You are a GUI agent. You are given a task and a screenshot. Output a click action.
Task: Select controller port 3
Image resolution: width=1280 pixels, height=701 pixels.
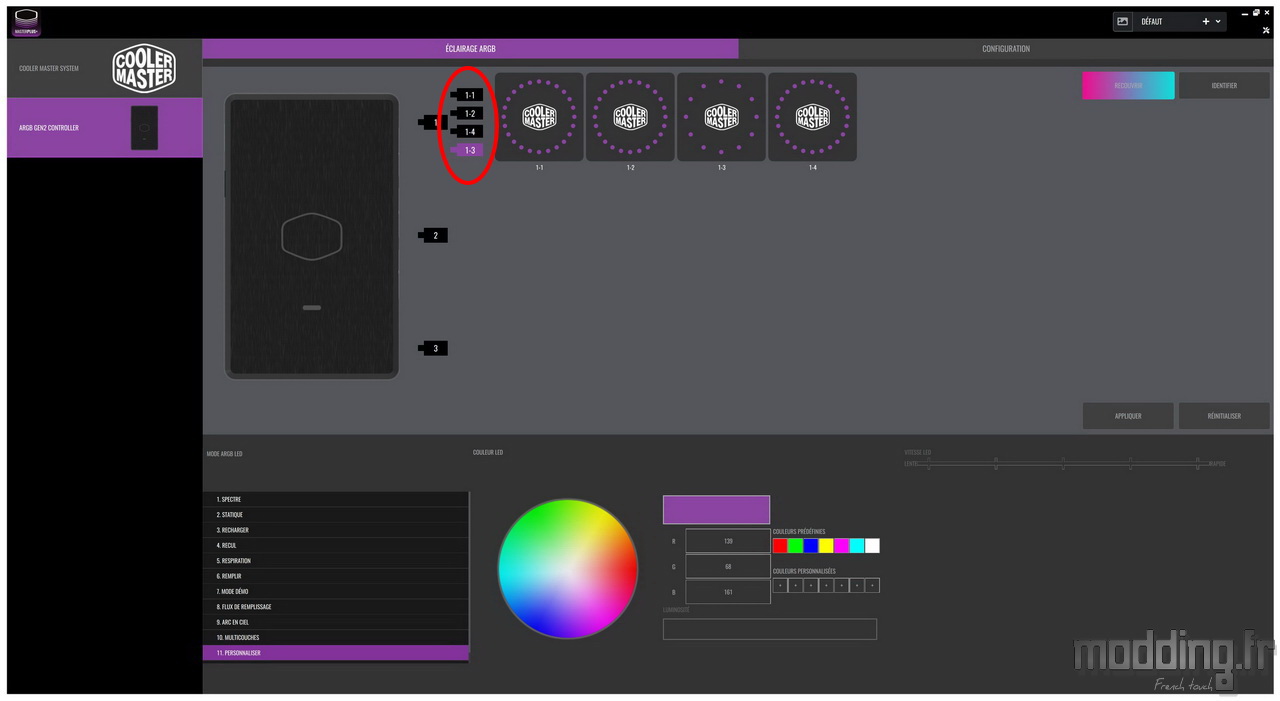434,348
